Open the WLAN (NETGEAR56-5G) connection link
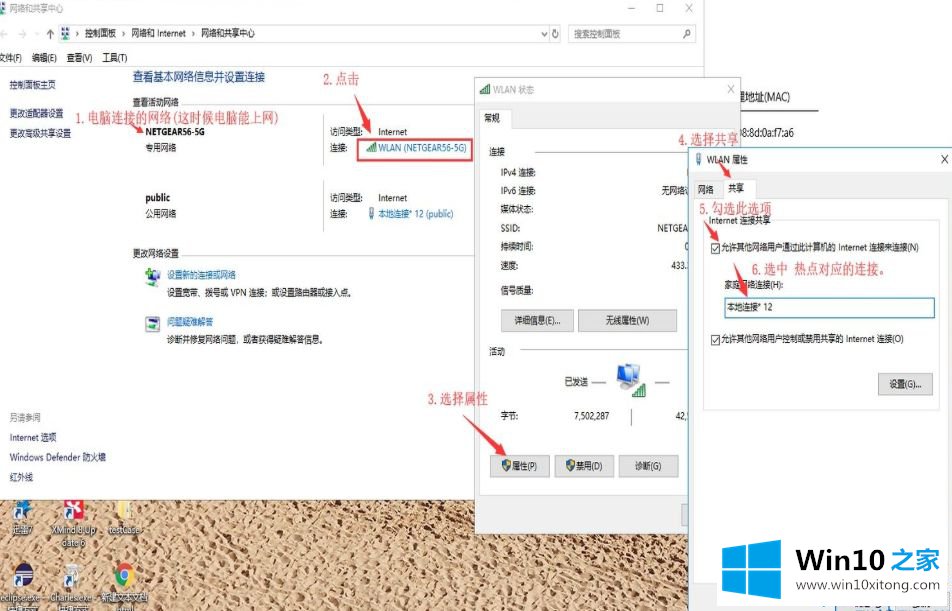The image size is (952, 611). coord(422,148)
